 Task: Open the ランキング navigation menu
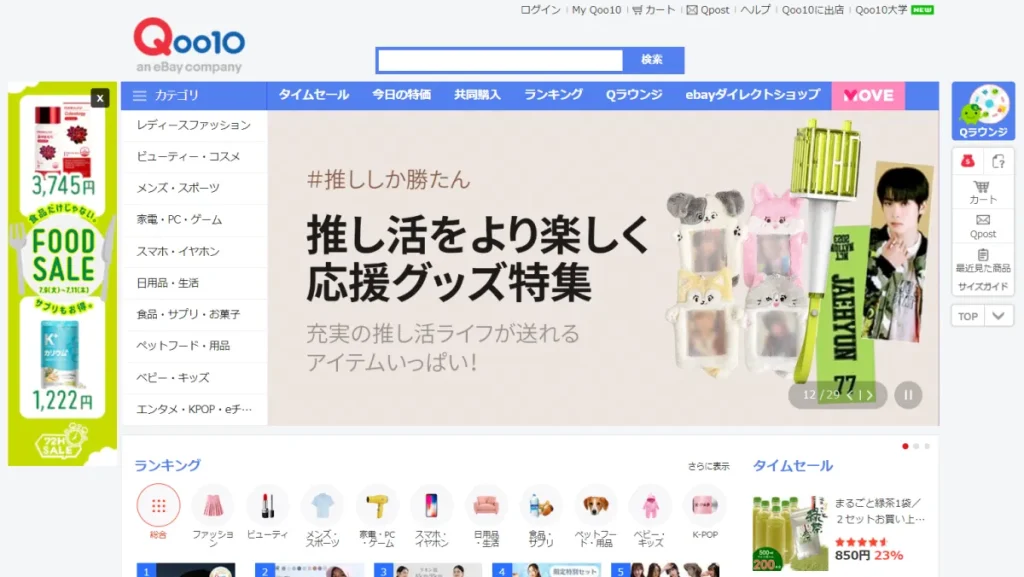tap(555, 95)
